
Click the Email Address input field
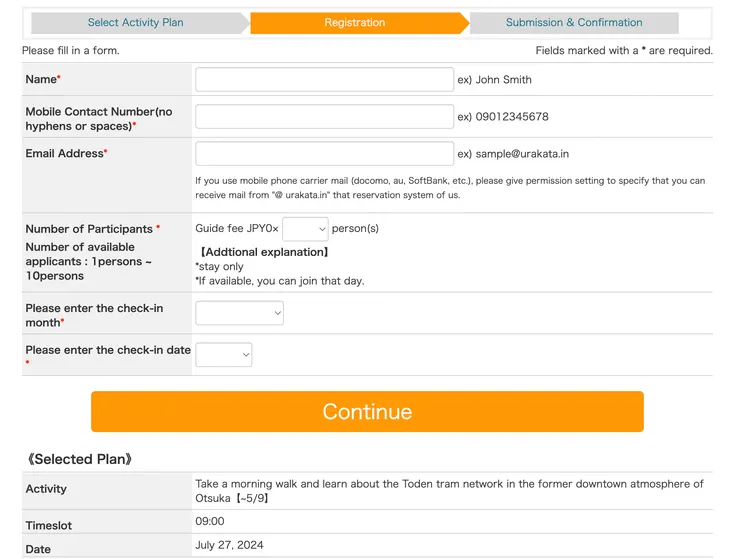pos(324,154)
